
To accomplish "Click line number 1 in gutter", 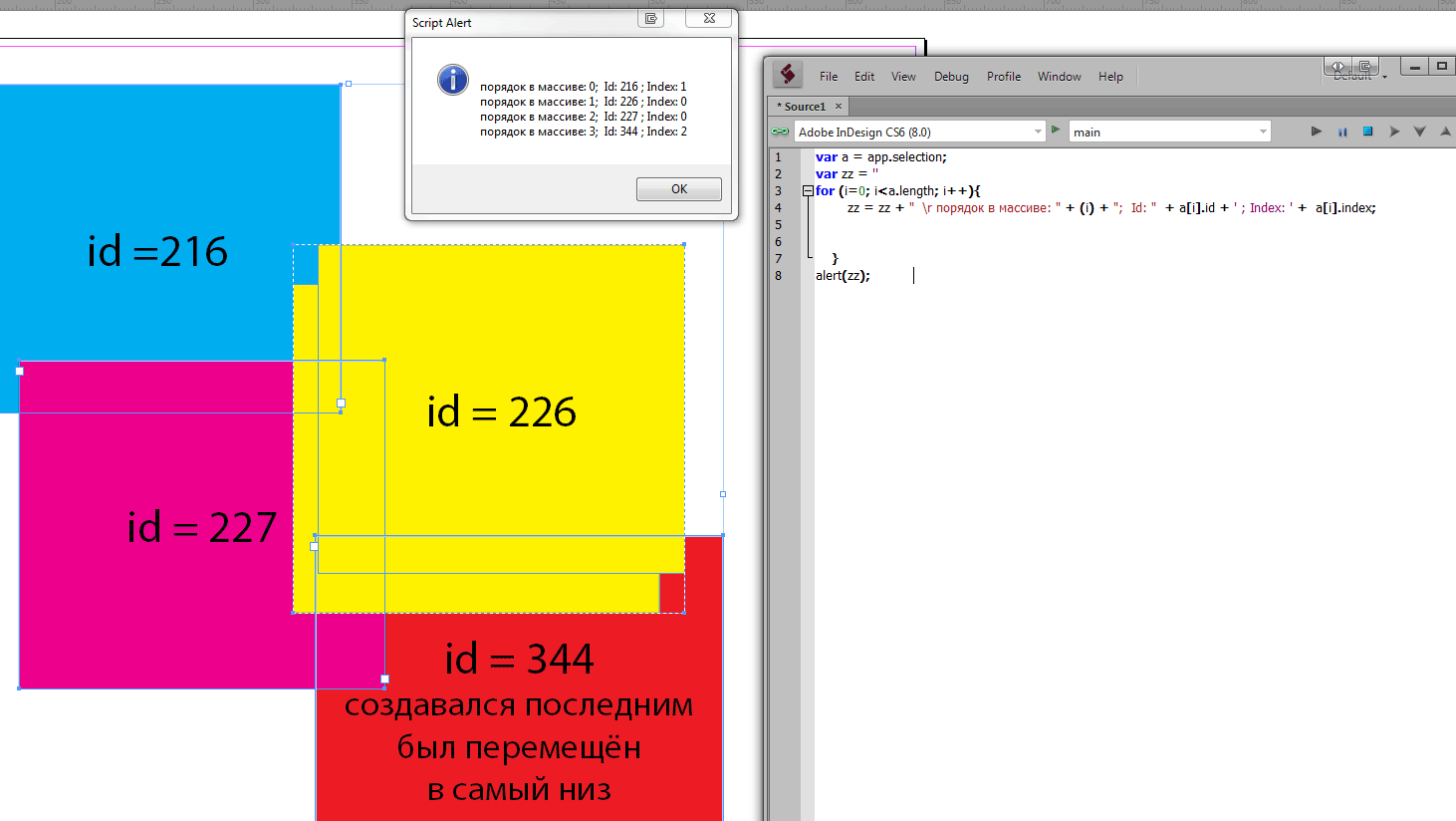I will click(779, 157).
